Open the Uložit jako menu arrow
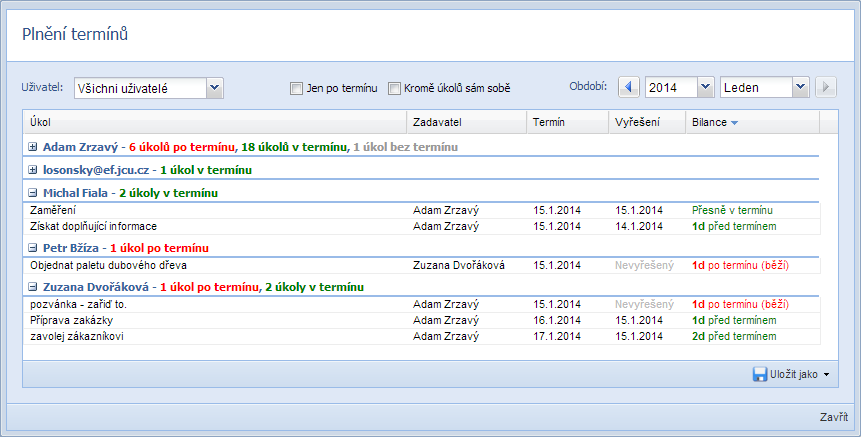 pos(826,375)
